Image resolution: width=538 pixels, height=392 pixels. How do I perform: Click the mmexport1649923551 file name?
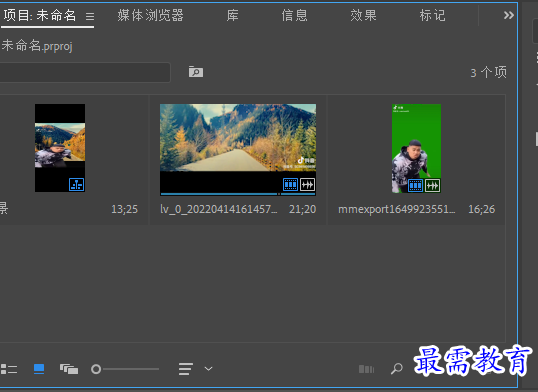tap(397, 209)
